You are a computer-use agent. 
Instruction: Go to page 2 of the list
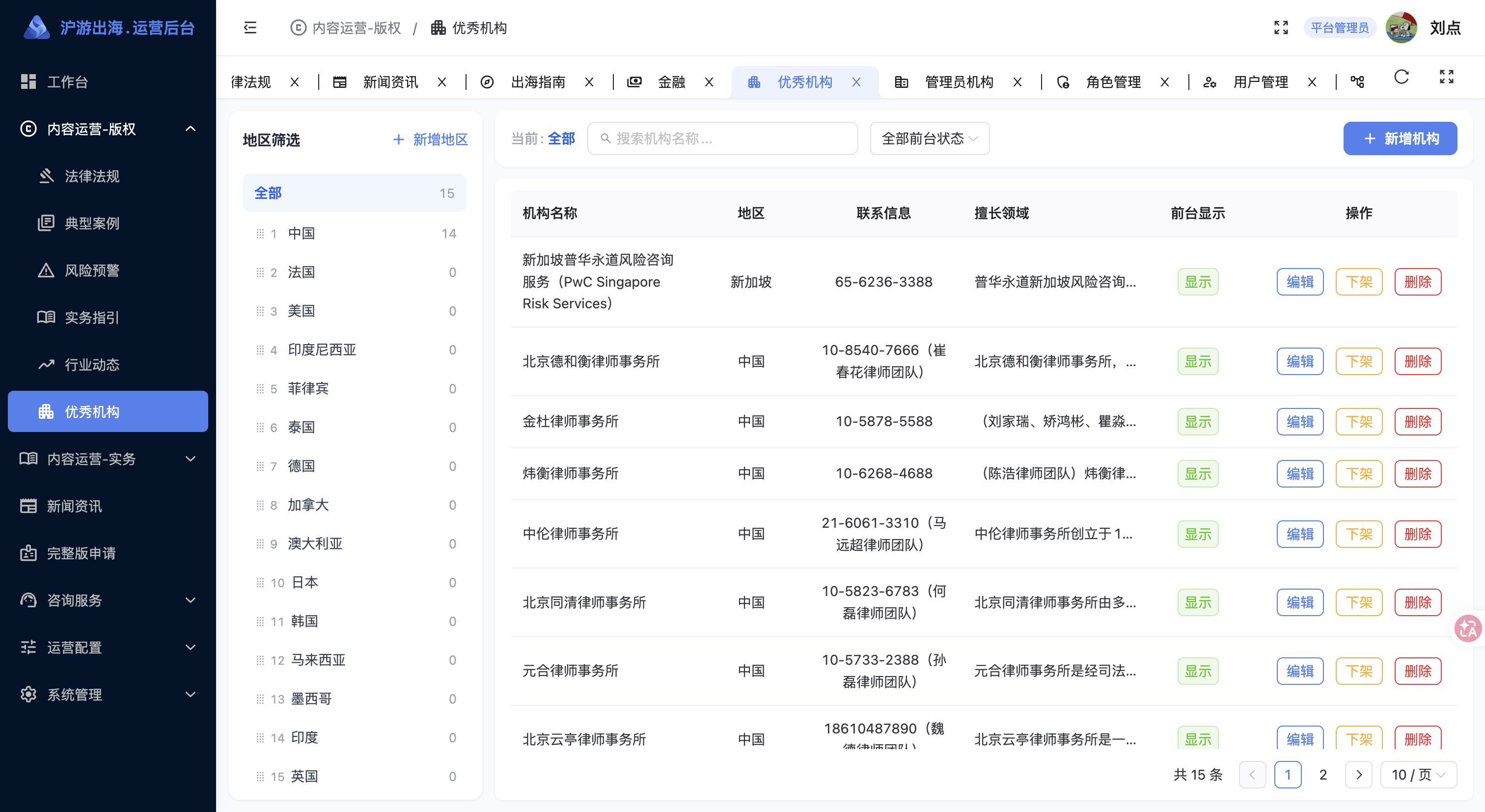coord(1323,775)
